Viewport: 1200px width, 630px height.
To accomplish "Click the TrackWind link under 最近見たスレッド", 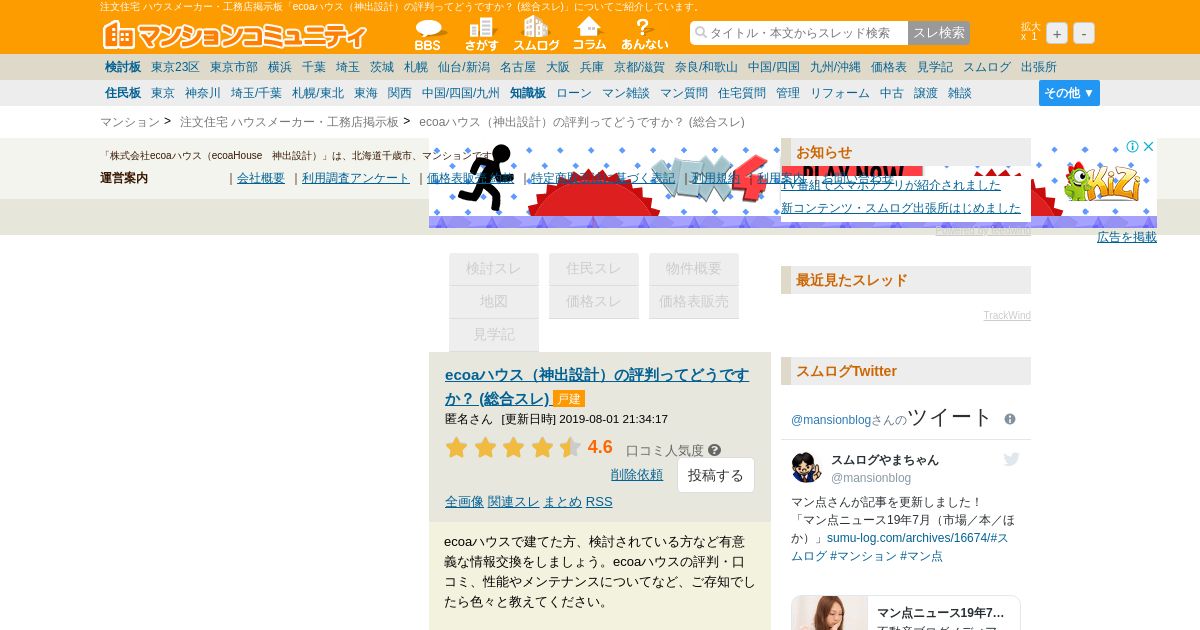I will coord(1007,316).
